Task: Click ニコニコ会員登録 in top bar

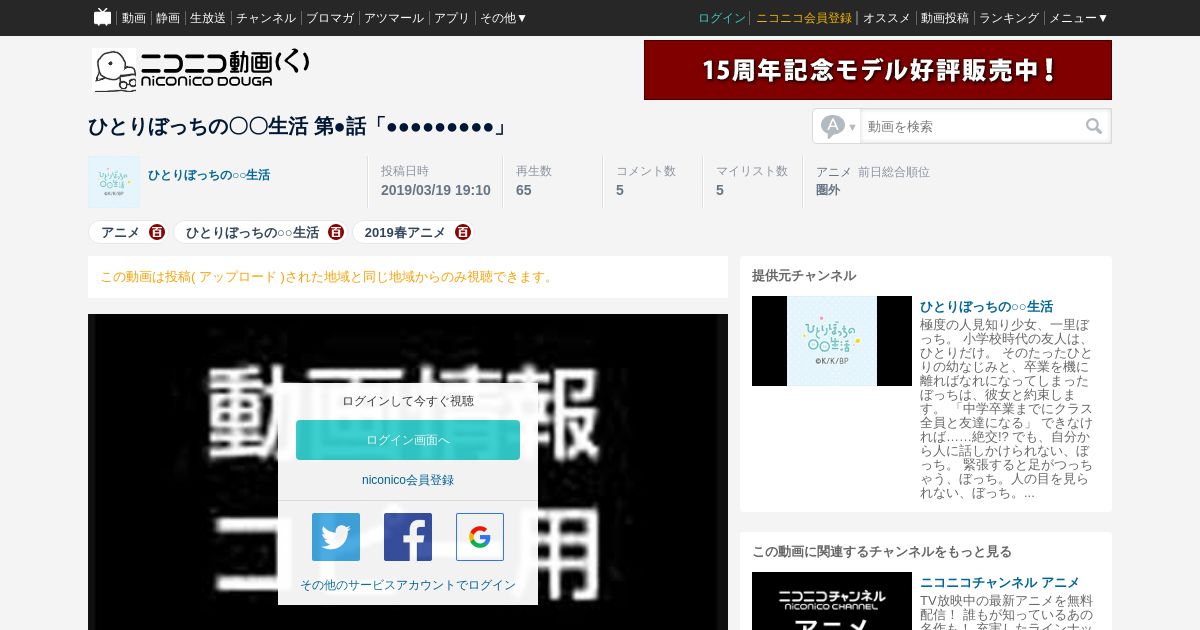Action: pyautogui.click(x=804, y=18)
